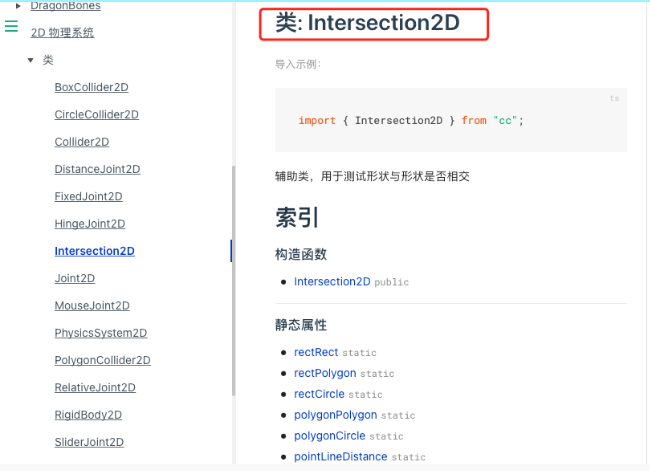Expand the DragonBones tree node
The height and width of the screenshot is (471, 650).
coord(19,6)
